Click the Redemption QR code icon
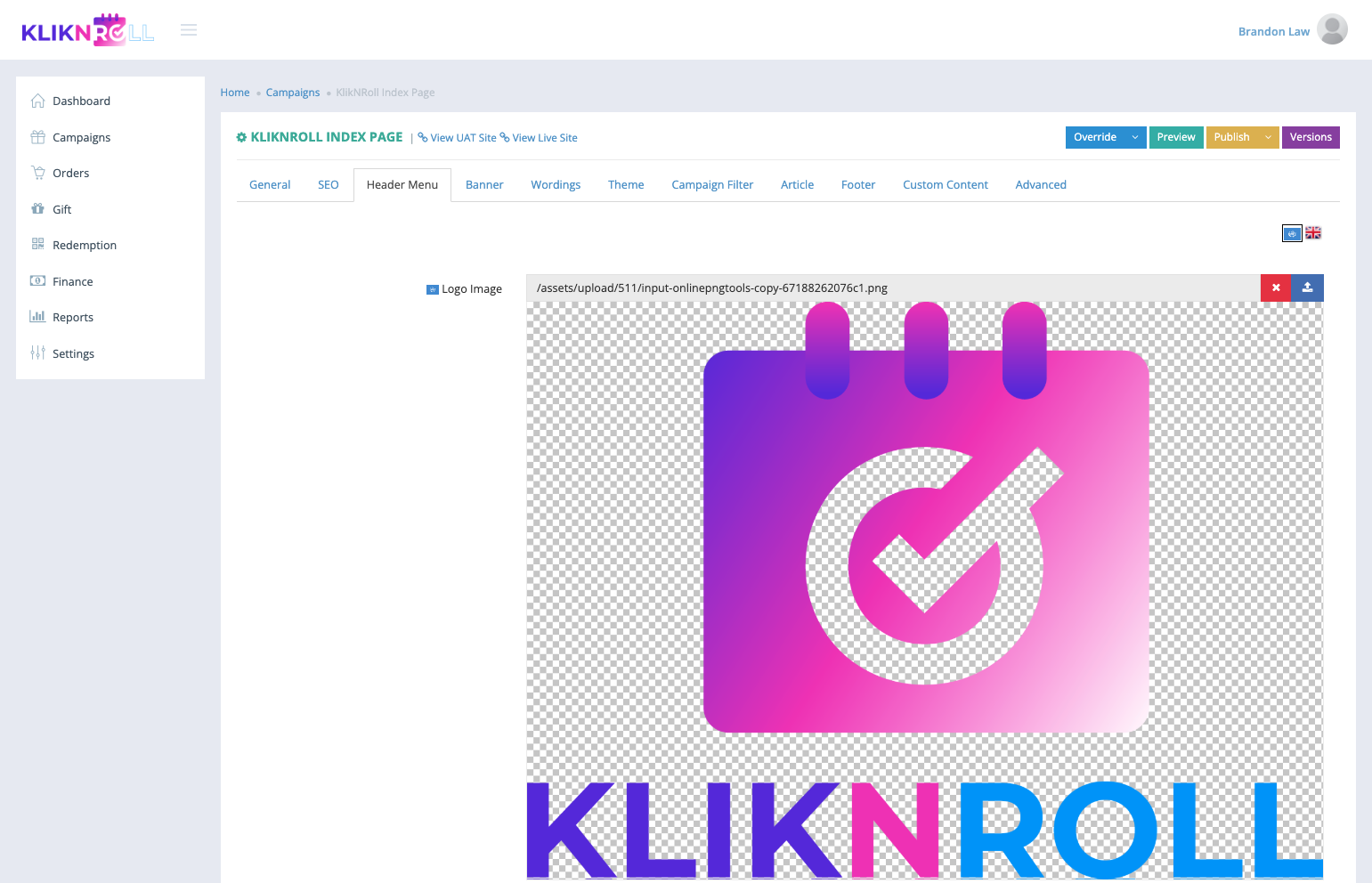The width and height of the screenshot is (1372, 883). click(x=37, y=245)
